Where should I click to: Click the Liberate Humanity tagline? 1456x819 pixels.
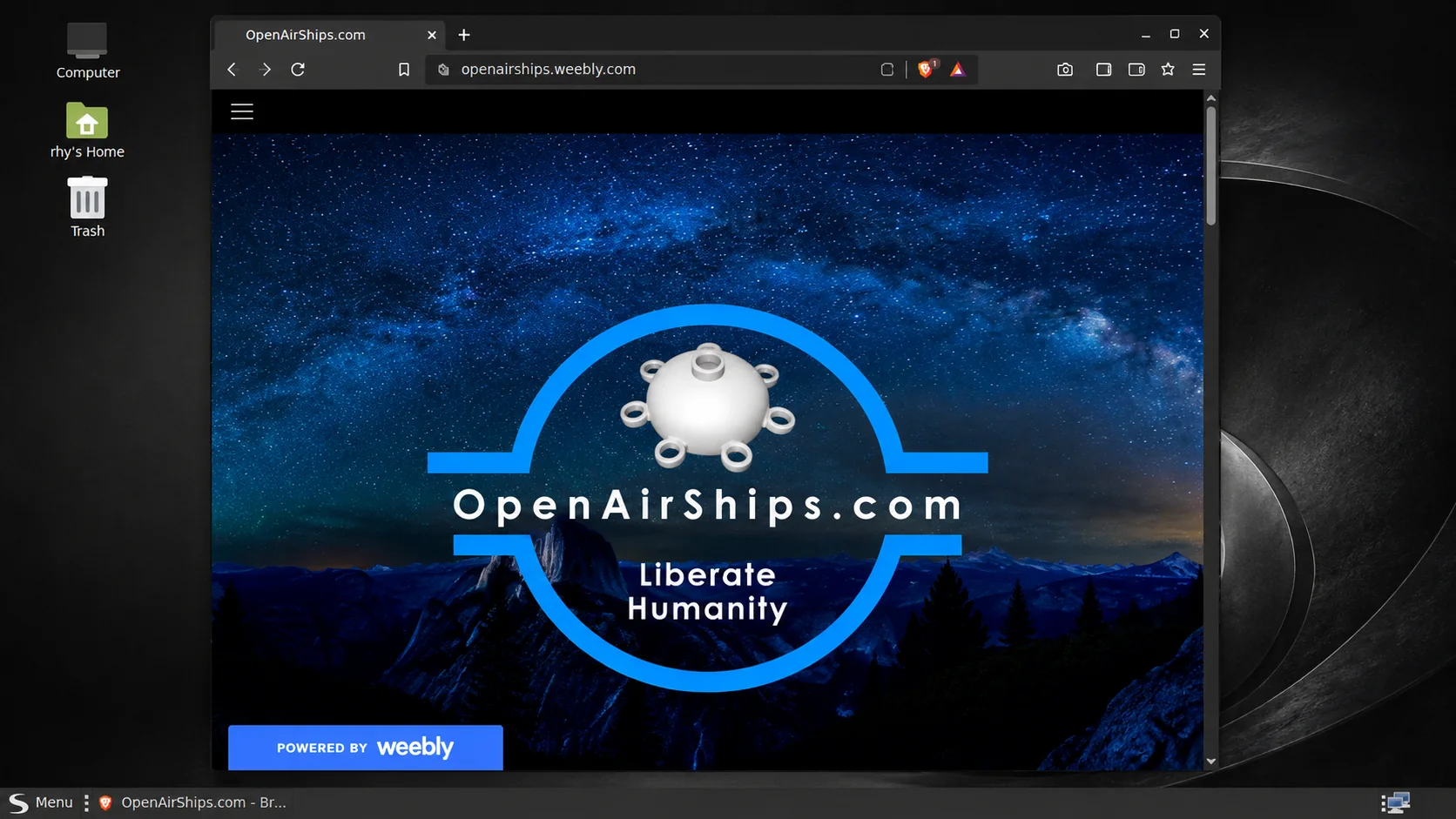click(x=707, y=592)
